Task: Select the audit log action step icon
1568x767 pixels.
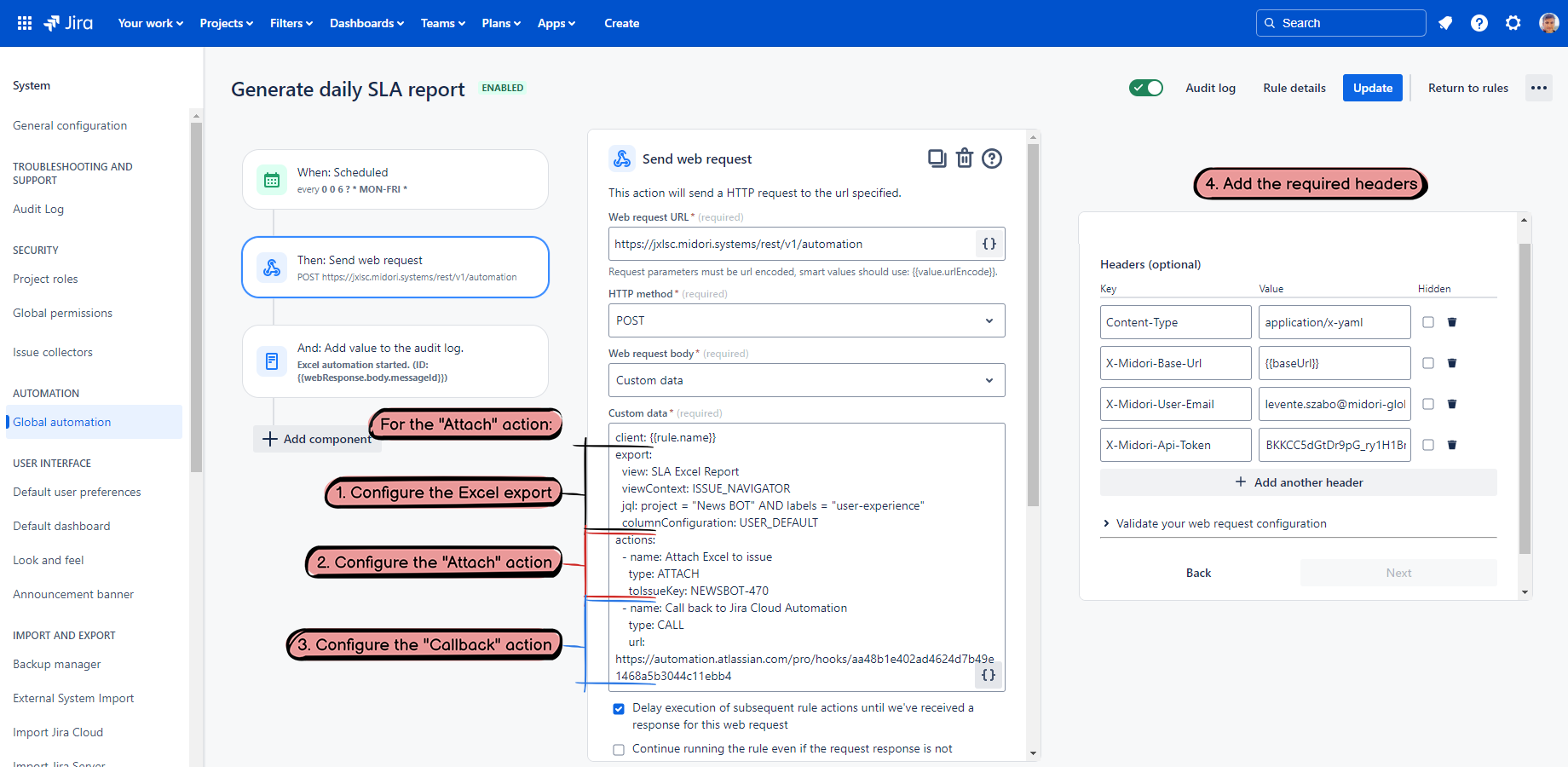Action: [272, 361]
